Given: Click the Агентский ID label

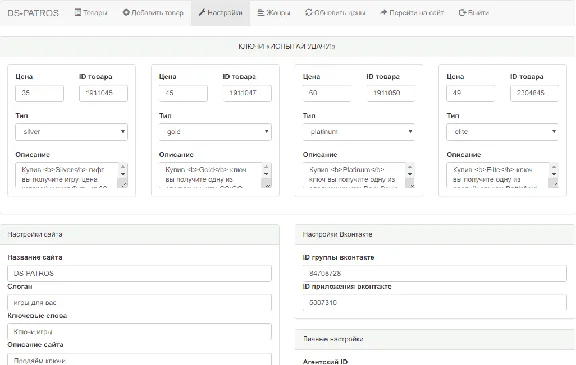Looking at the screenshot, I should point(325,361).
